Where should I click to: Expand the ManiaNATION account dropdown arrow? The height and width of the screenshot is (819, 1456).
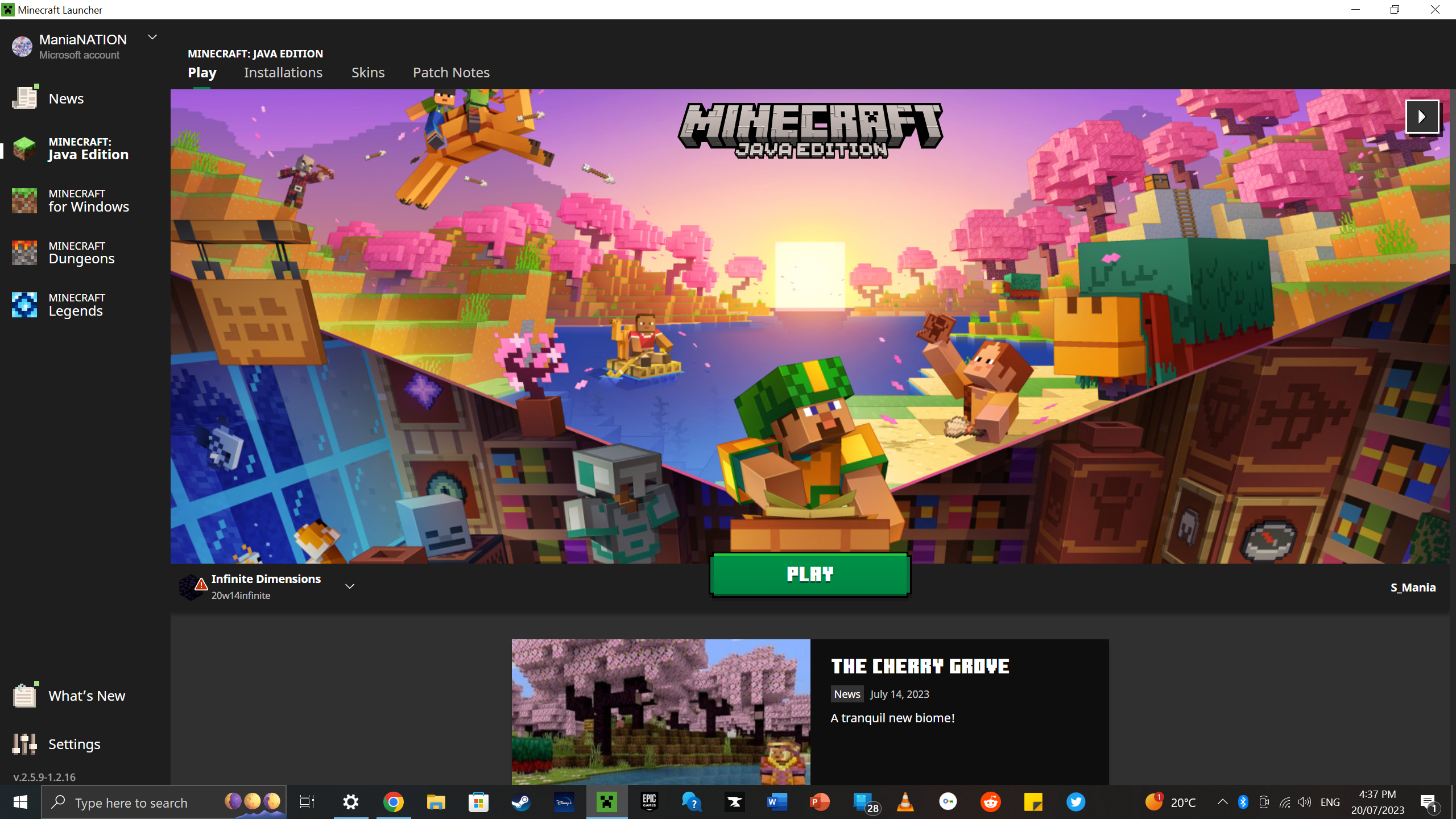[x=152, y=38]
